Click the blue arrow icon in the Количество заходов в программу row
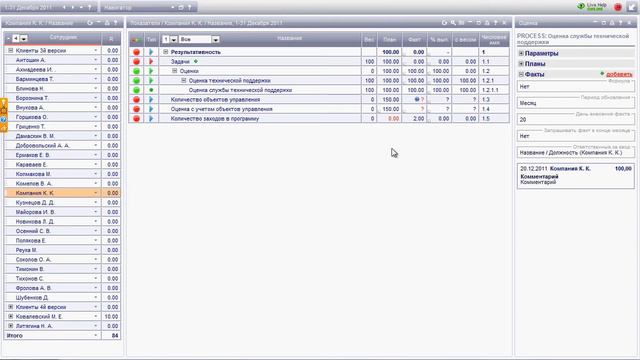Viewport: 640px width, 360px height. 151,118
